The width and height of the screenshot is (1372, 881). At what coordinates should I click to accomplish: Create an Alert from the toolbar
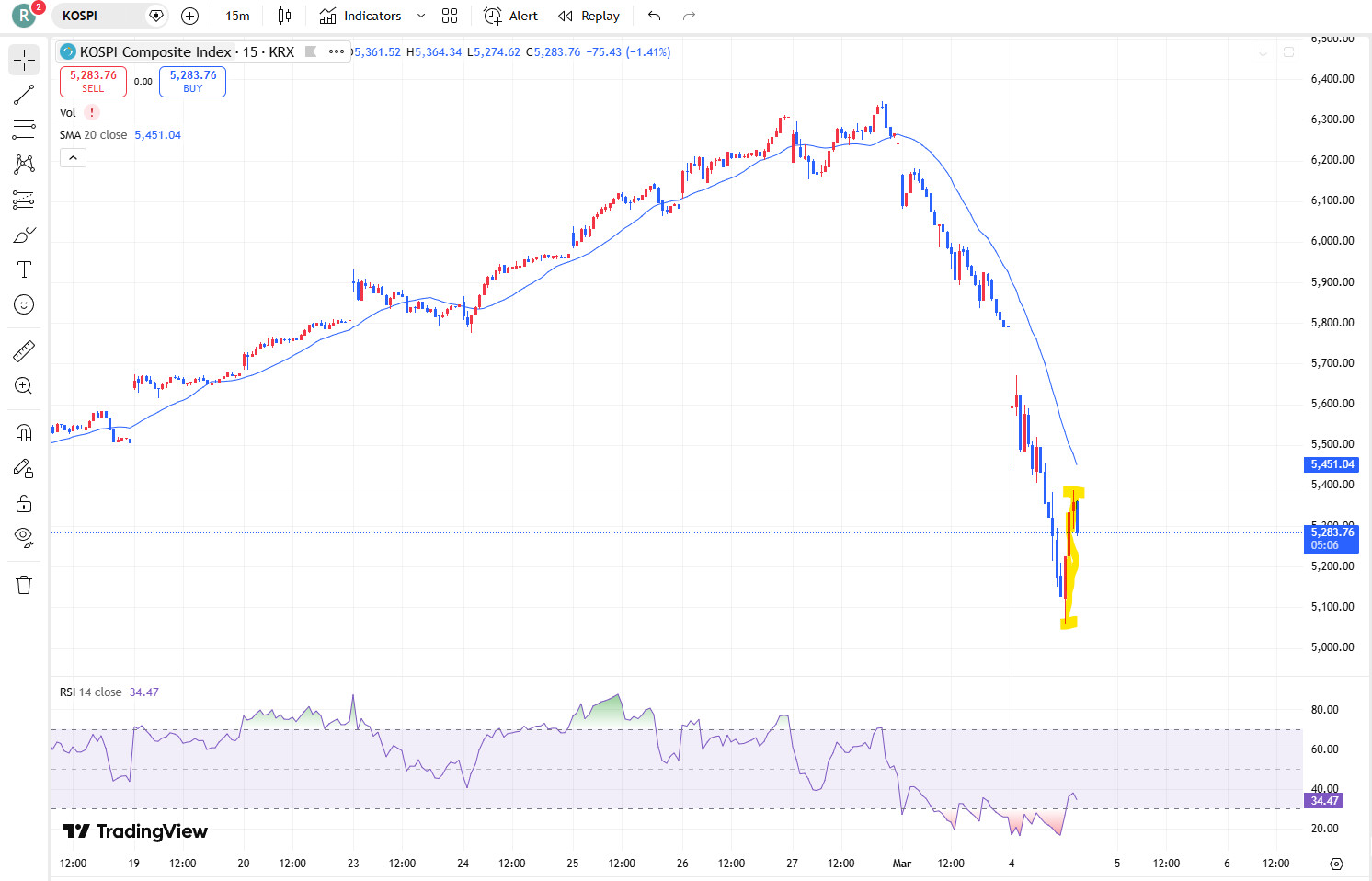(x=511, y=16)
